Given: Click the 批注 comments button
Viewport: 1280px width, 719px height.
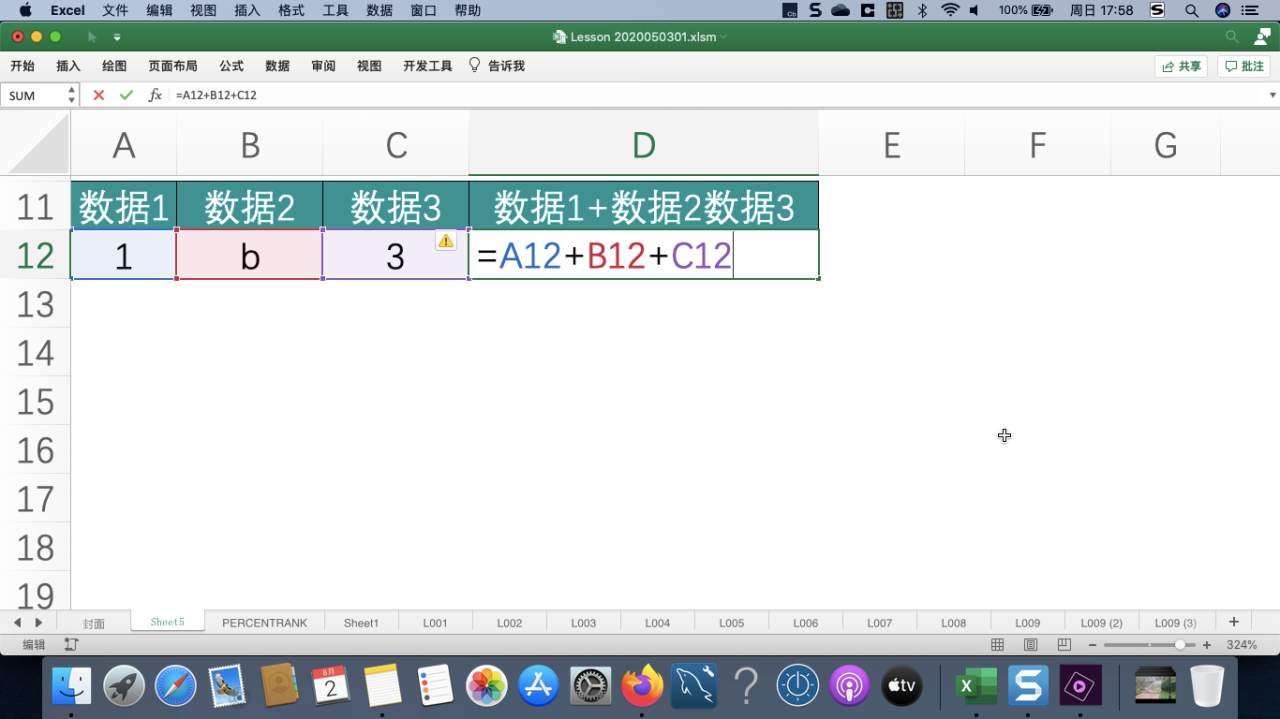Looking at the screenshot, I should tap(1244, 66).
